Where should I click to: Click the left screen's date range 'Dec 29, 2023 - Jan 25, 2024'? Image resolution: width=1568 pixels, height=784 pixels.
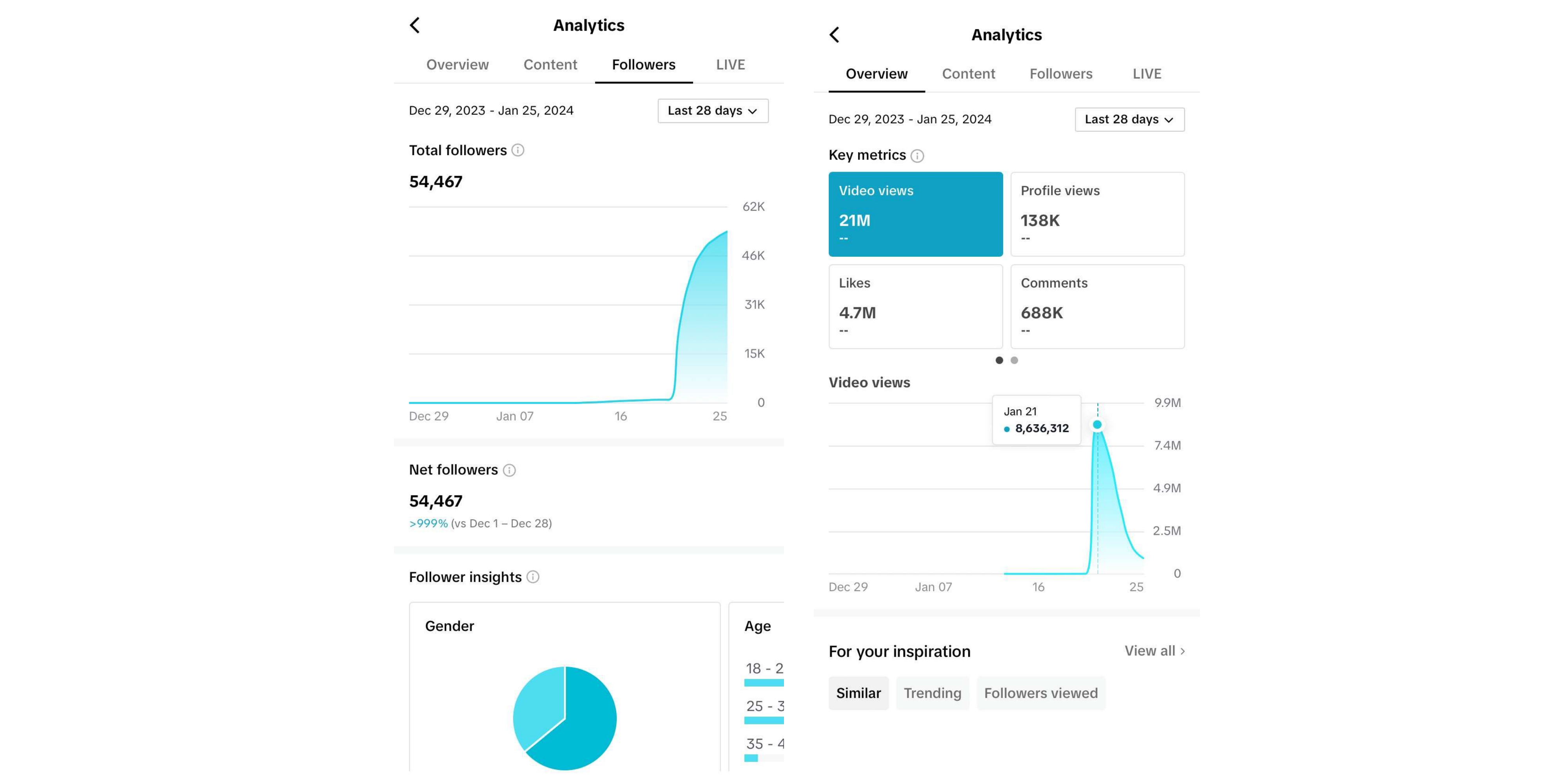click(x=491, y=111)
